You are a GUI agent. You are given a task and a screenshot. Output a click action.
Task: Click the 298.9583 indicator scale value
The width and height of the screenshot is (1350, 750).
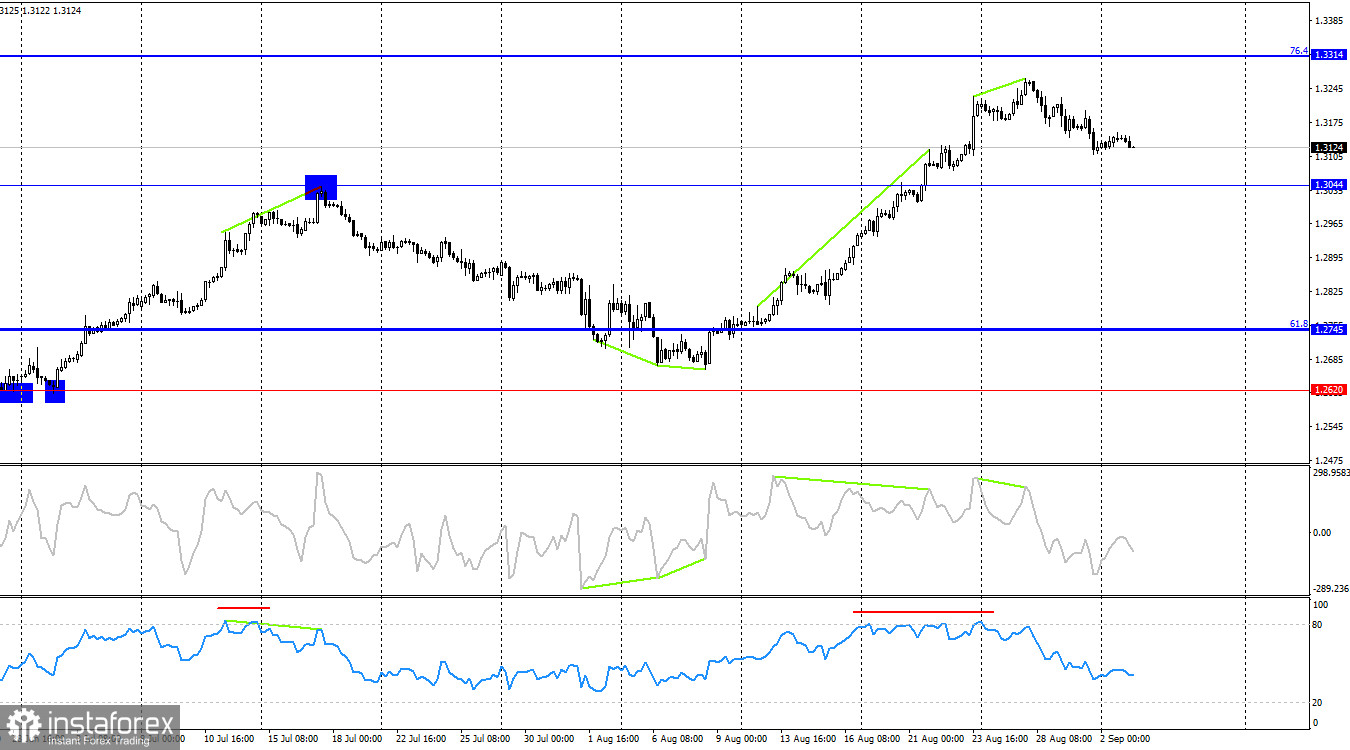pos(1330,473)
